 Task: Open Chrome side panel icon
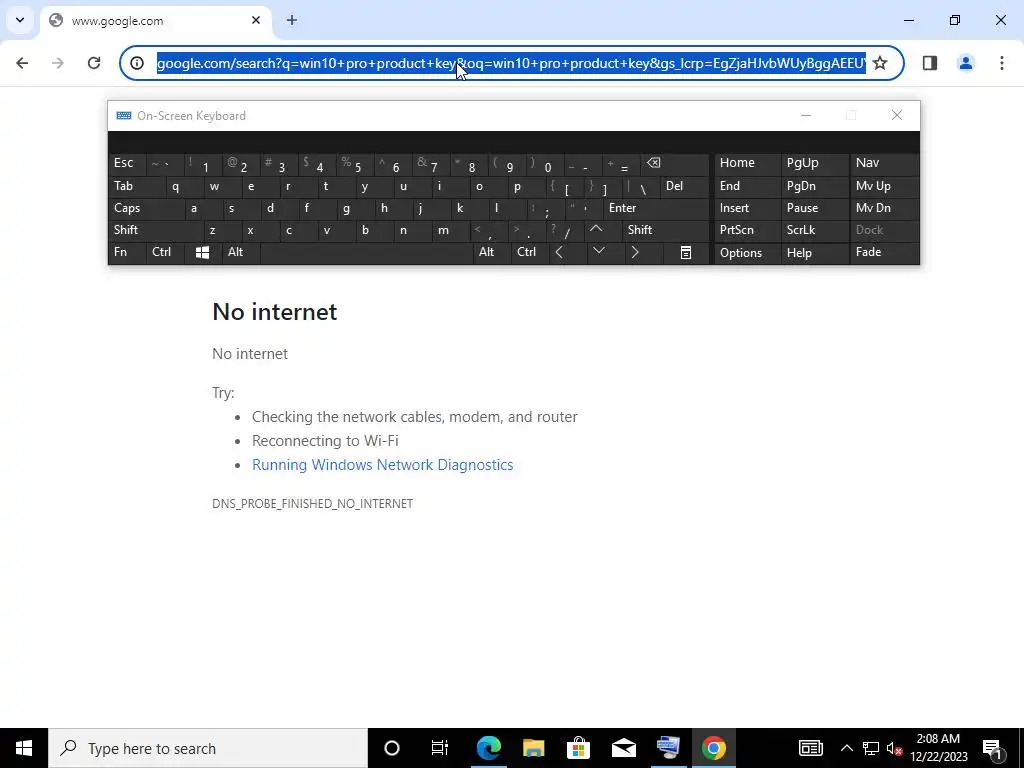[x=930, y=63]
